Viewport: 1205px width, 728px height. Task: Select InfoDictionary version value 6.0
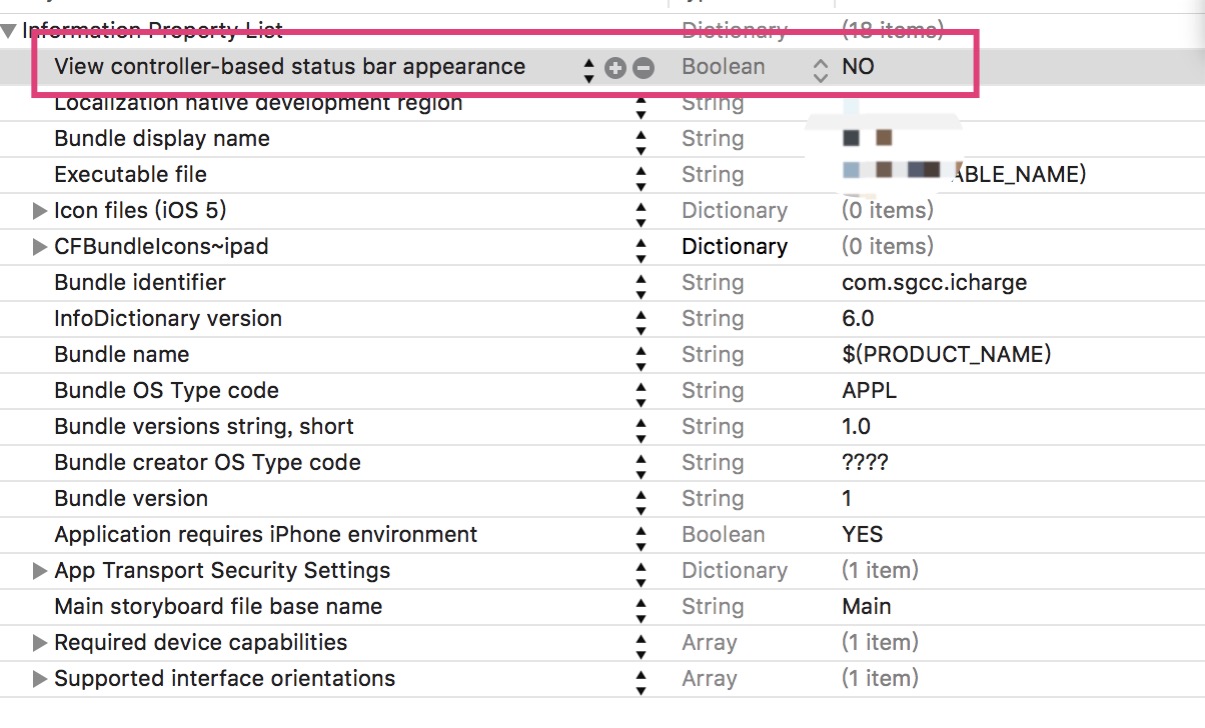[858, 319]
